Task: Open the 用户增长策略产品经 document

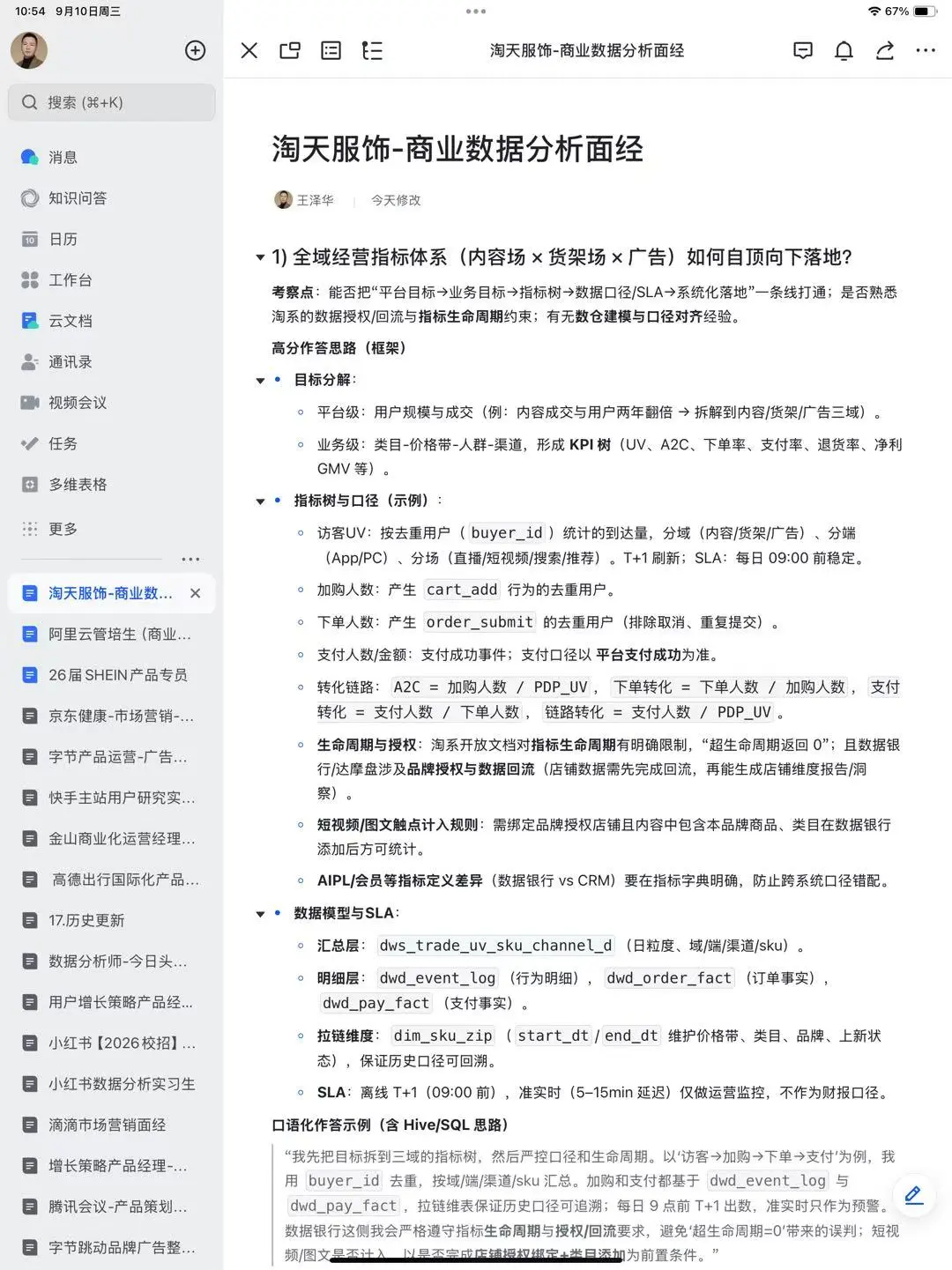Action: coord(112,1002)
